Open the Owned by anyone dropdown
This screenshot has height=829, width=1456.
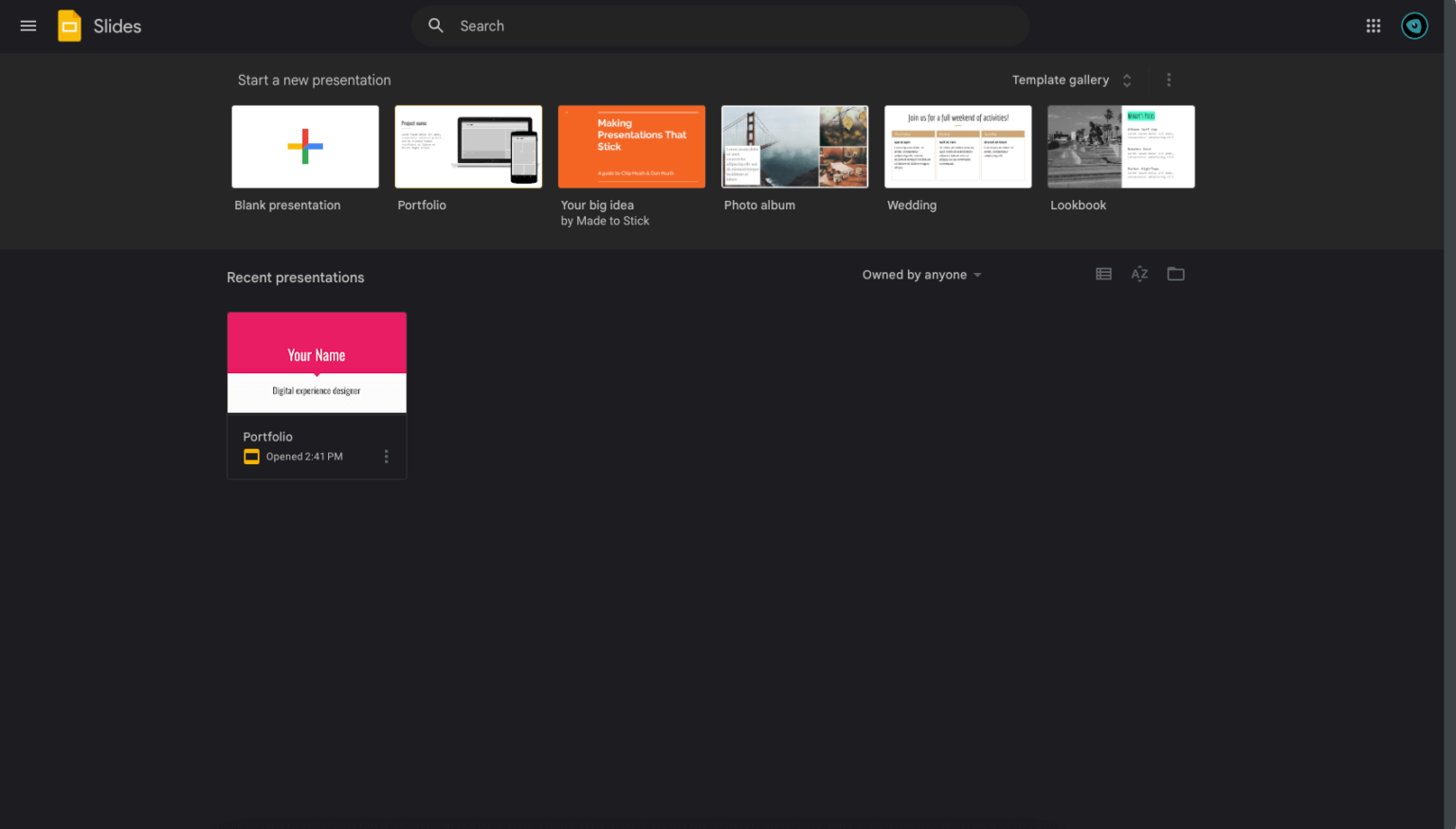click(921, 275)
